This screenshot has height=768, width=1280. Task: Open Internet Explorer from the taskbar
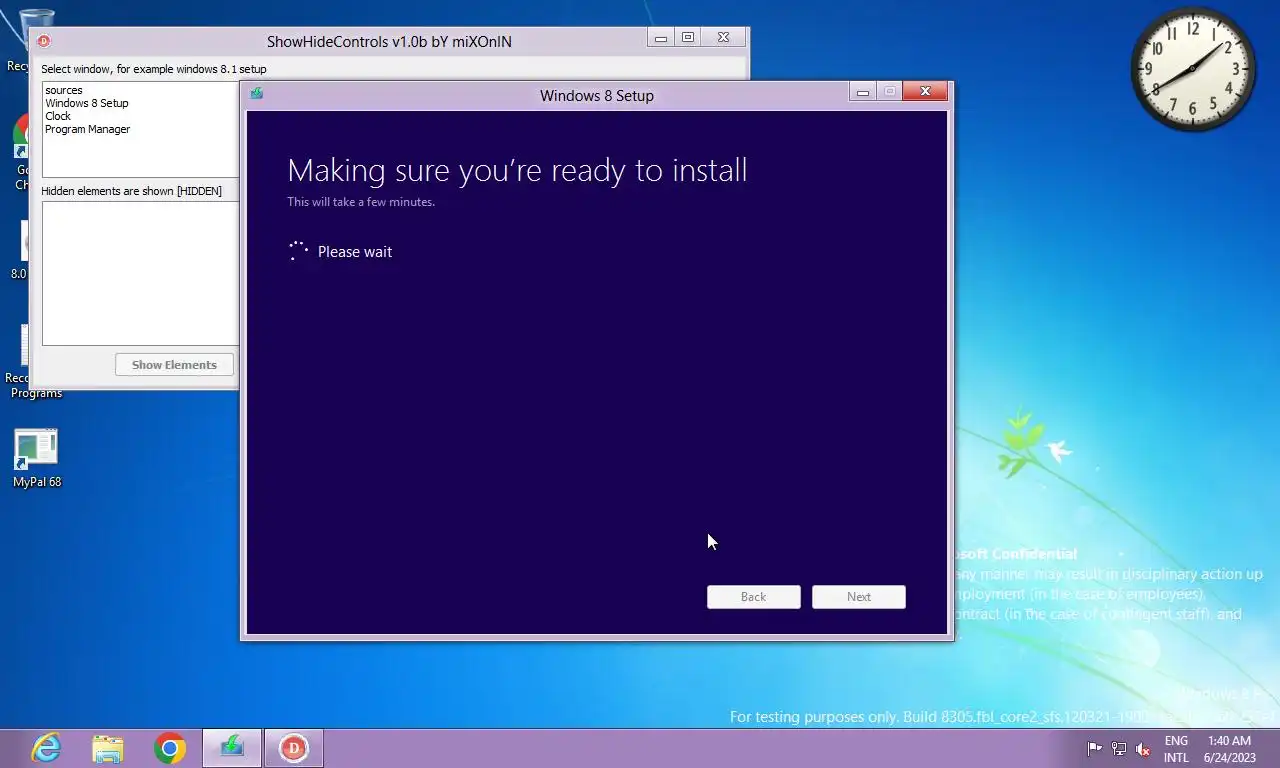[46, 748]
